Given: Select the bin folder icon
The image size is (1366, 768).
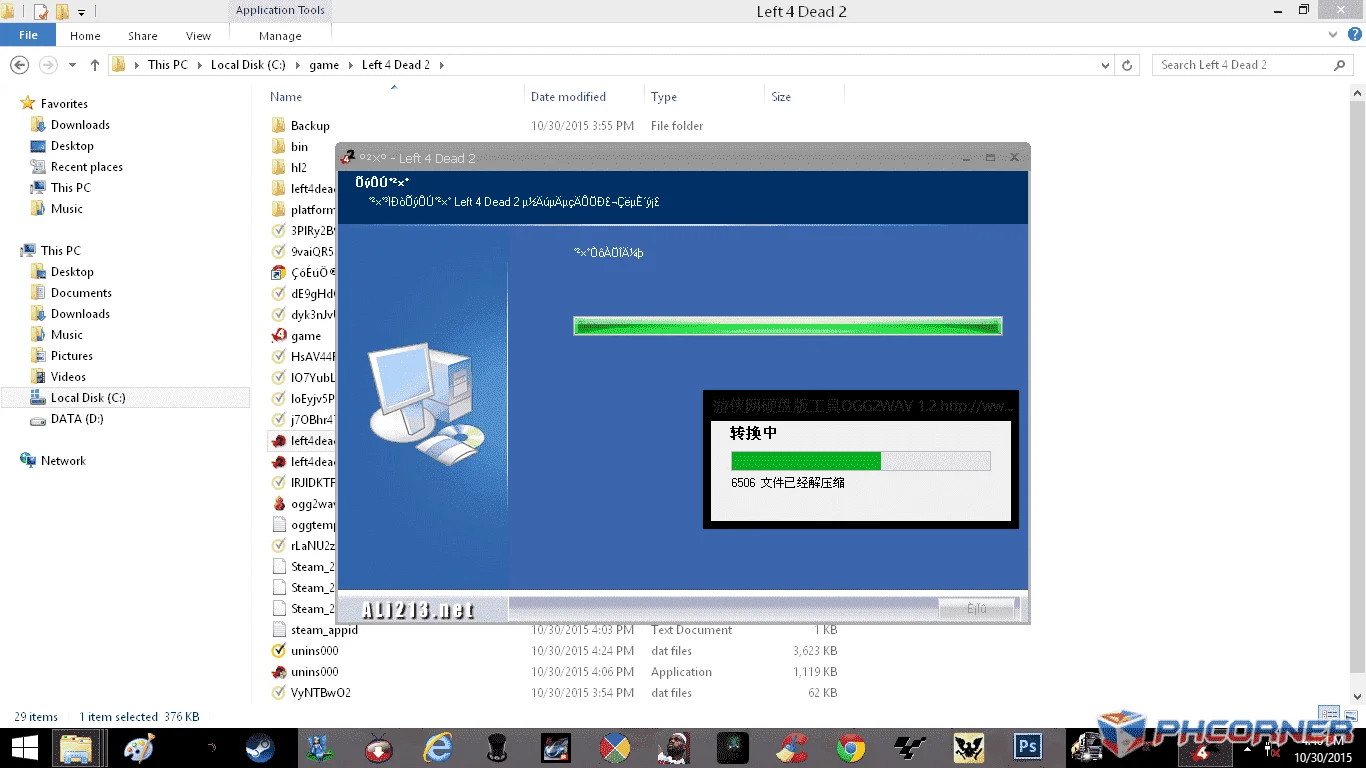Looking at the screenshot, I should (x=279, y=147).
